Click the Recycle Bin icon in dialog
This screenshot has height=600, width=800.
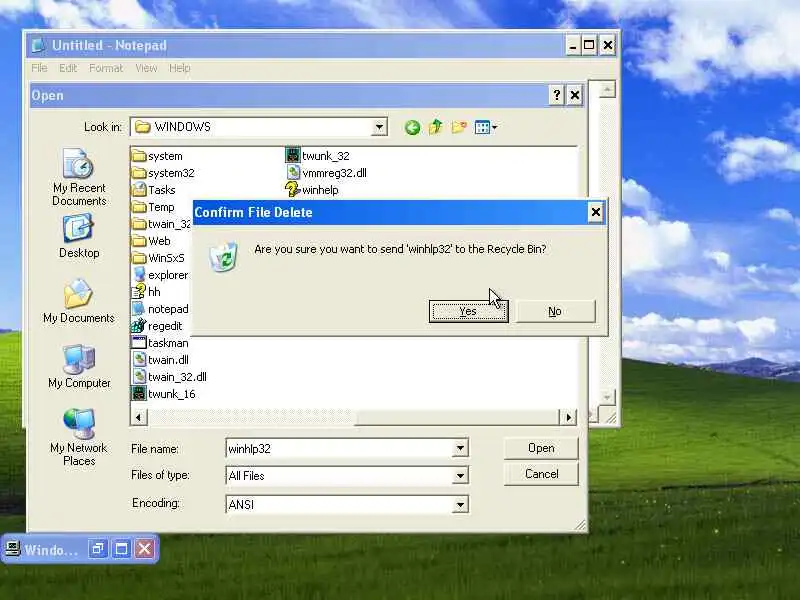pyautogui.click(x=224, y=256)
